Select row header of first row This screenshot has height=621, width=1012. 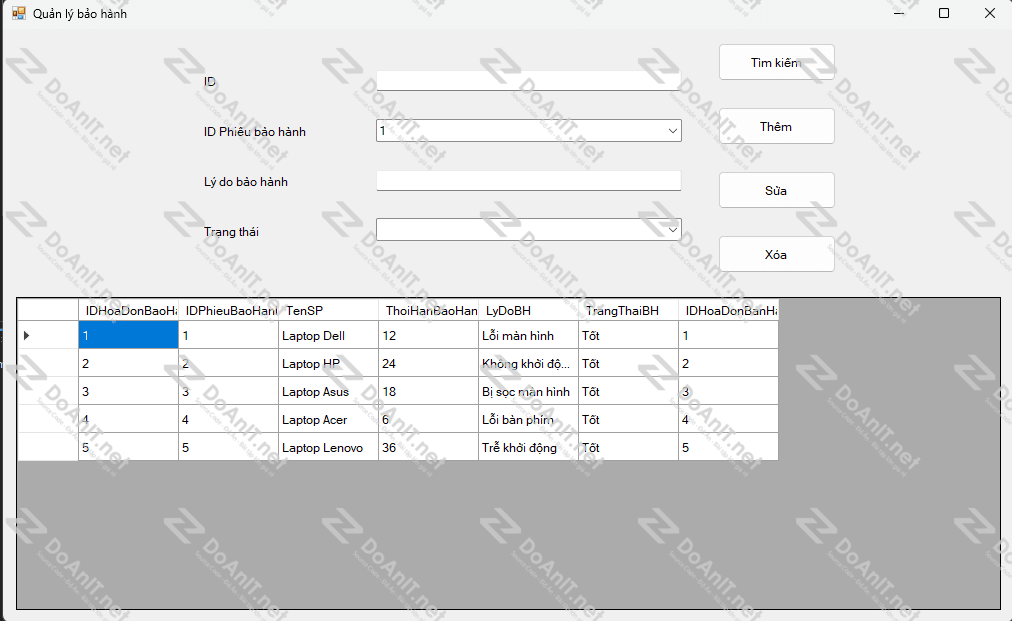click(47, 336)
